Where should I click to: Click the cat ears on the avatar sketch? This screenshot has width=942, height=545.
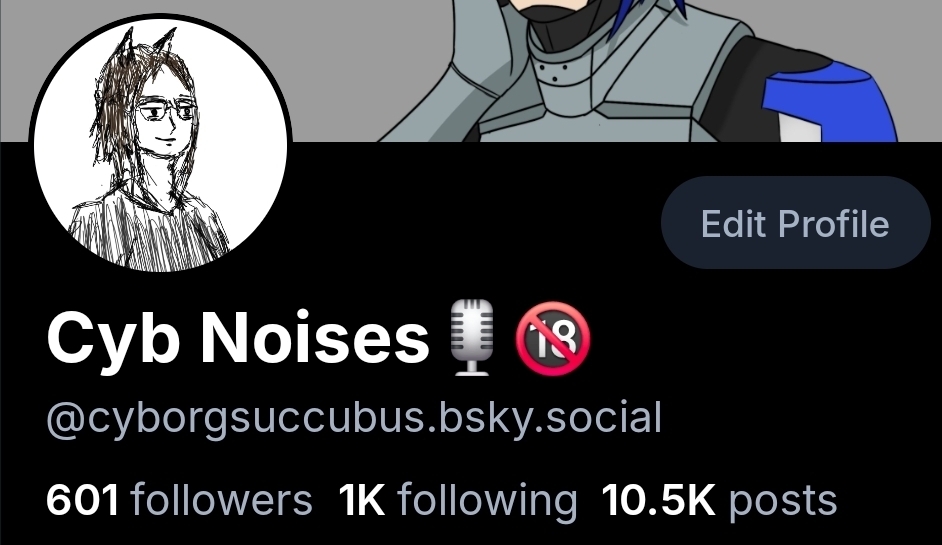(x=144, y=45)
